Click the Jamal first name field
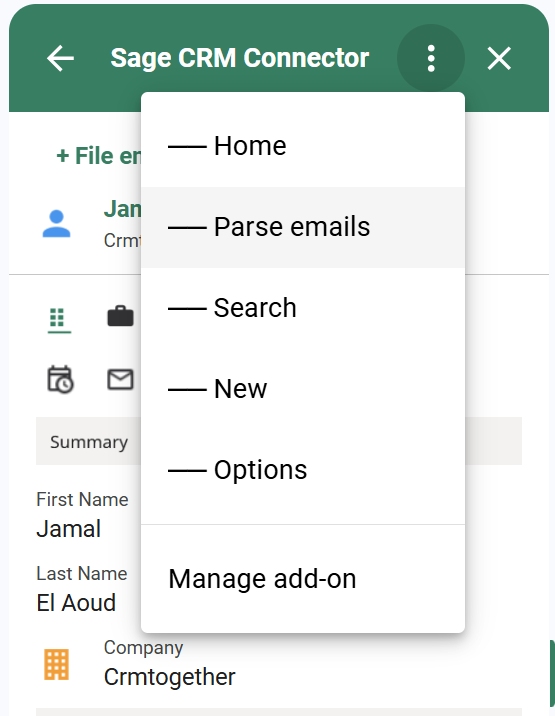Viewport: 555px width, 716px height. pyautogui.click(x=69, y=529)
